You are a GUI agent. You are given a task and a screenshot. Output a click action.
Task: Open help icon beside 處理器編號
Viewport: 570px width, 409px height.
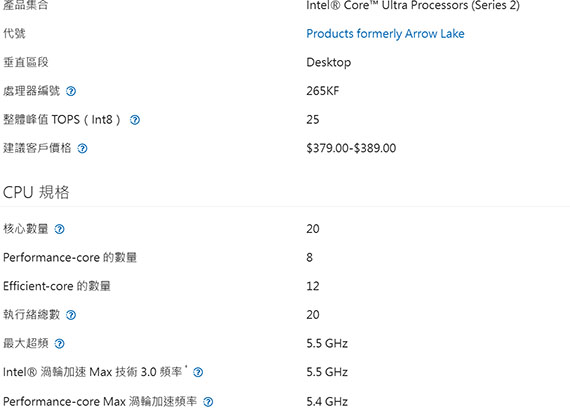point(71,91)
